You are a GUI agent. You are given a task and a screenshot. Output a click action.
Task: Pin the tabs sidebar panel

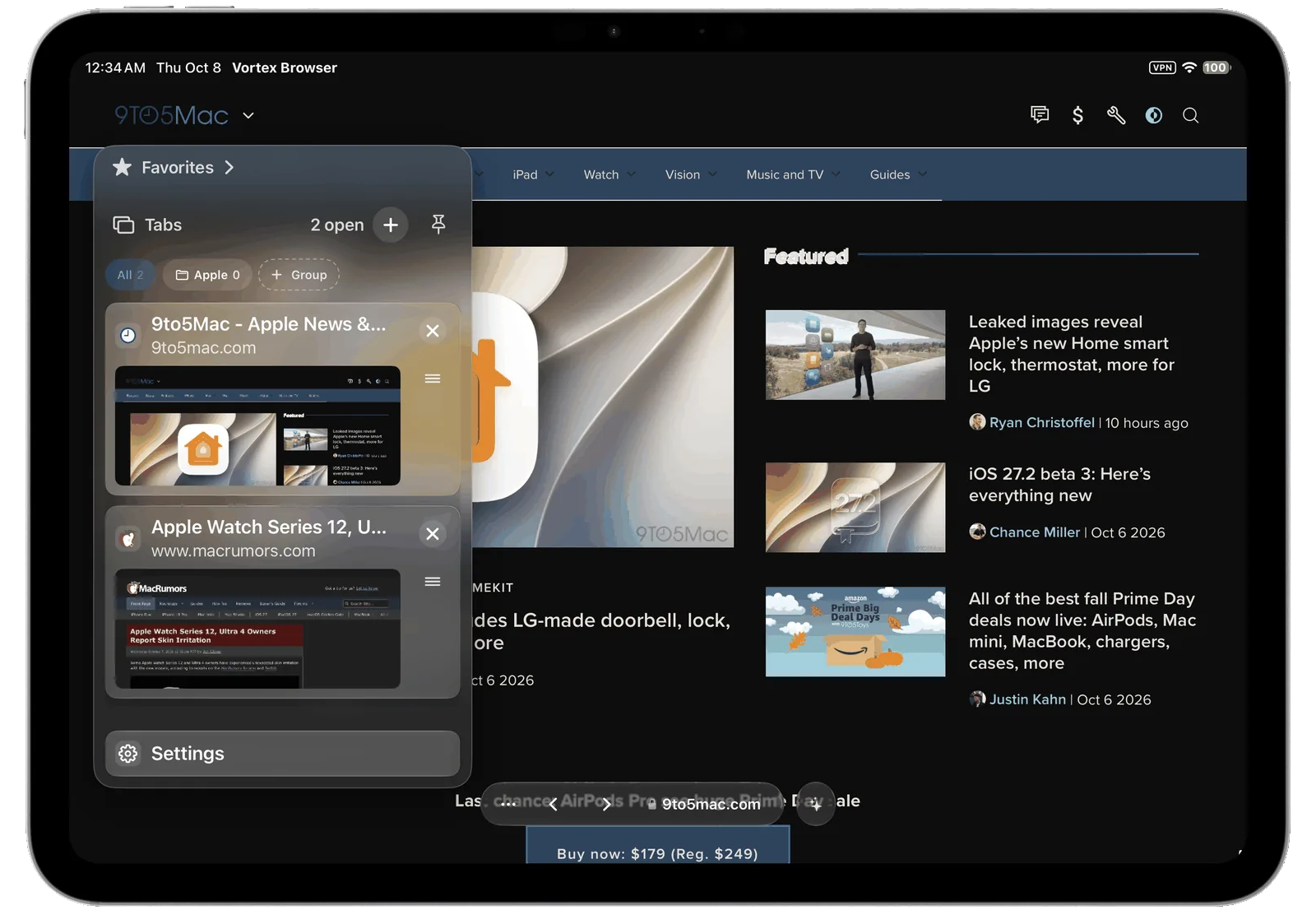click(438, 224)
